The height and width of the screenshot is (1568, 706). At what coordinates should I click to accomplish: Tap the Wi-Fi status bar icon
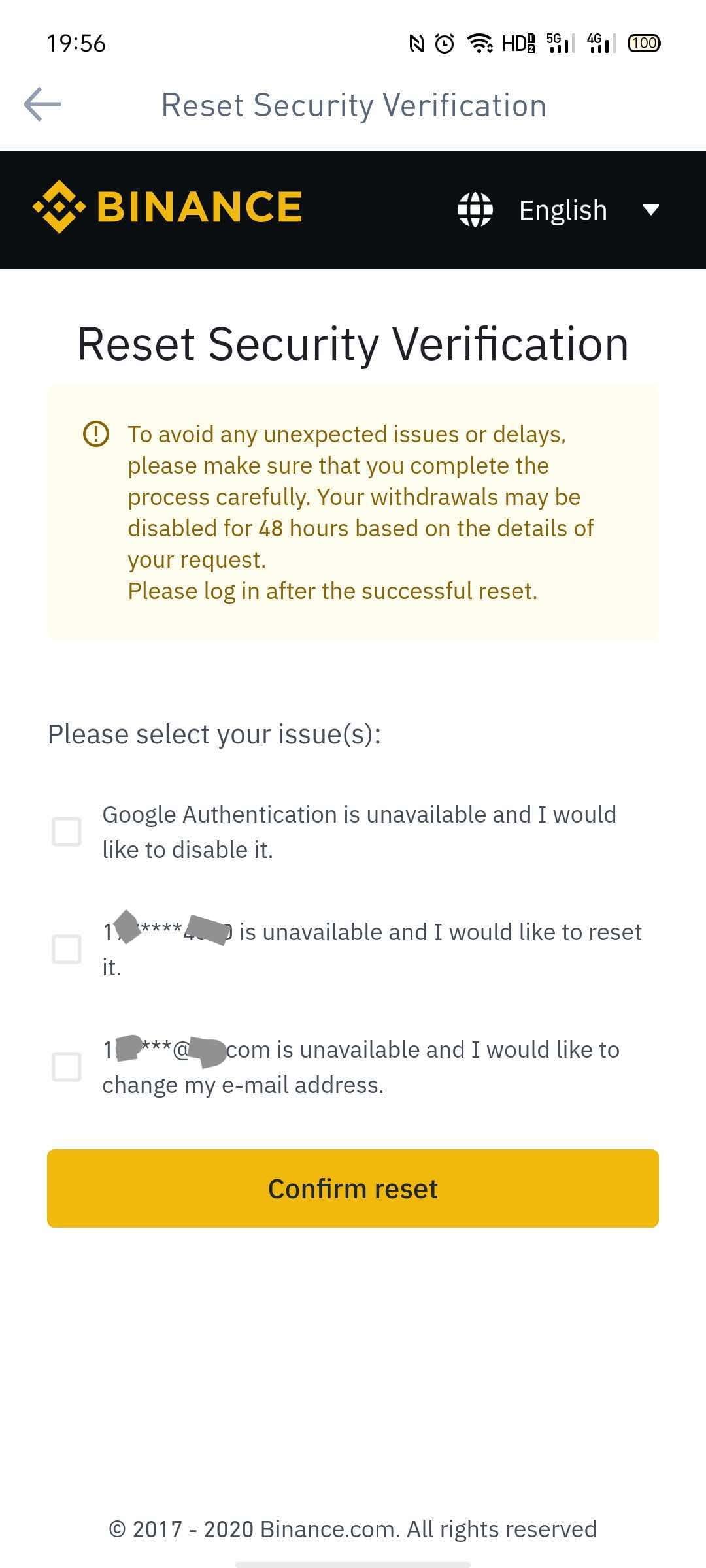[x=480, y=43]
